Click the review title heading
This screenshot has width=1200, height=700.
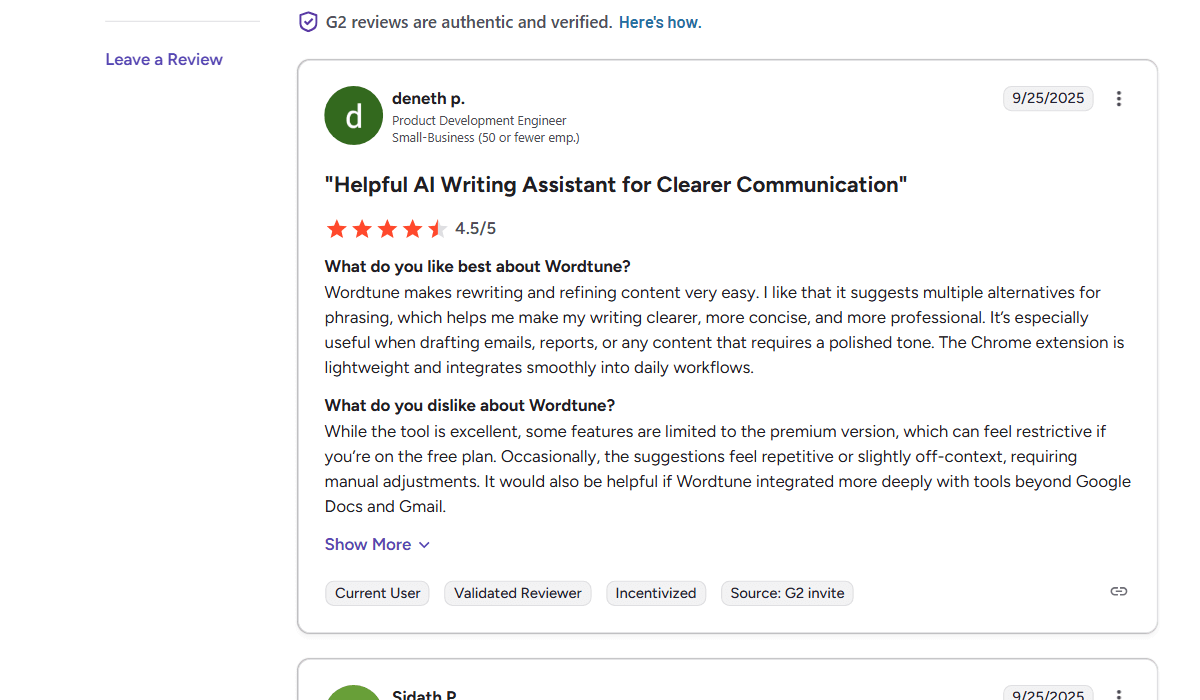coord(616,185)
